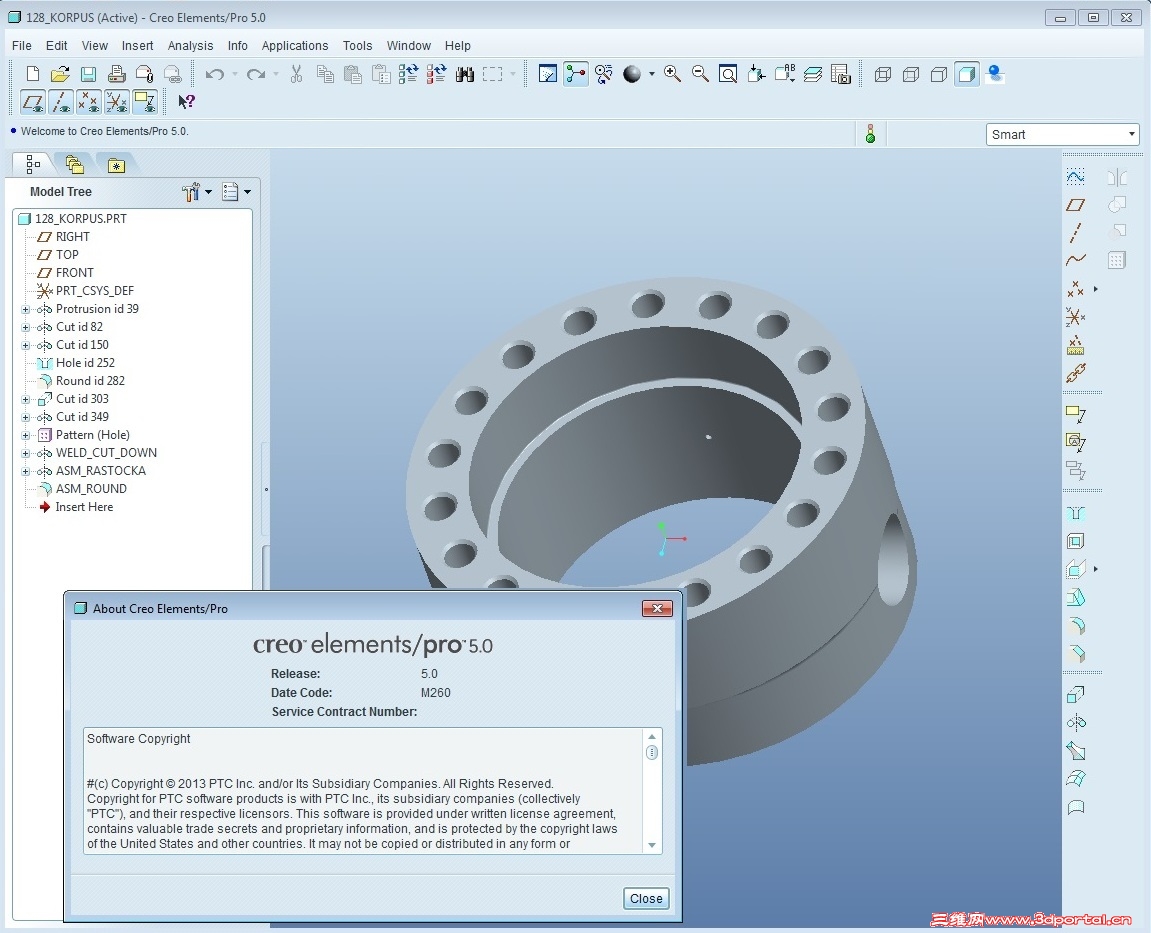Click the Cut scissors icon

pos(297,73)
